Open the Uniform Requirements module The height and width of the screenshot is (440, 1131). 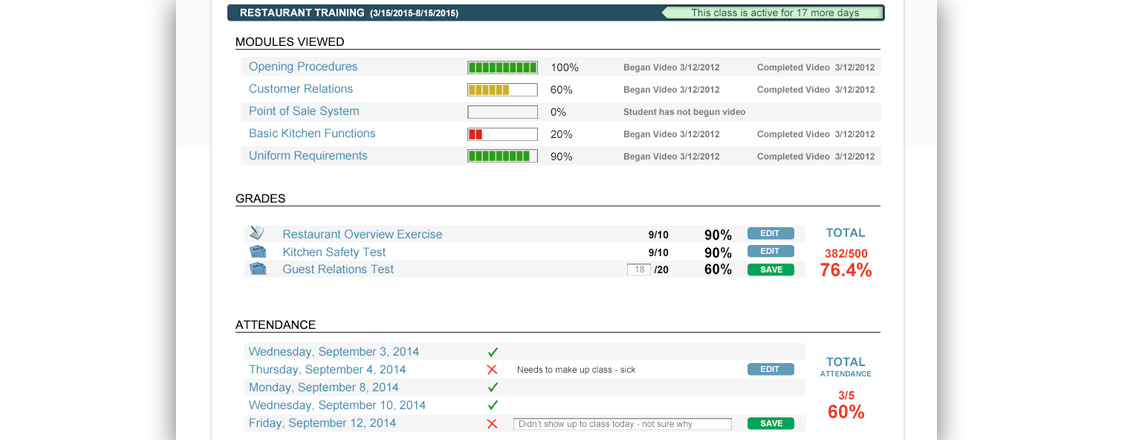click(308, 156)
